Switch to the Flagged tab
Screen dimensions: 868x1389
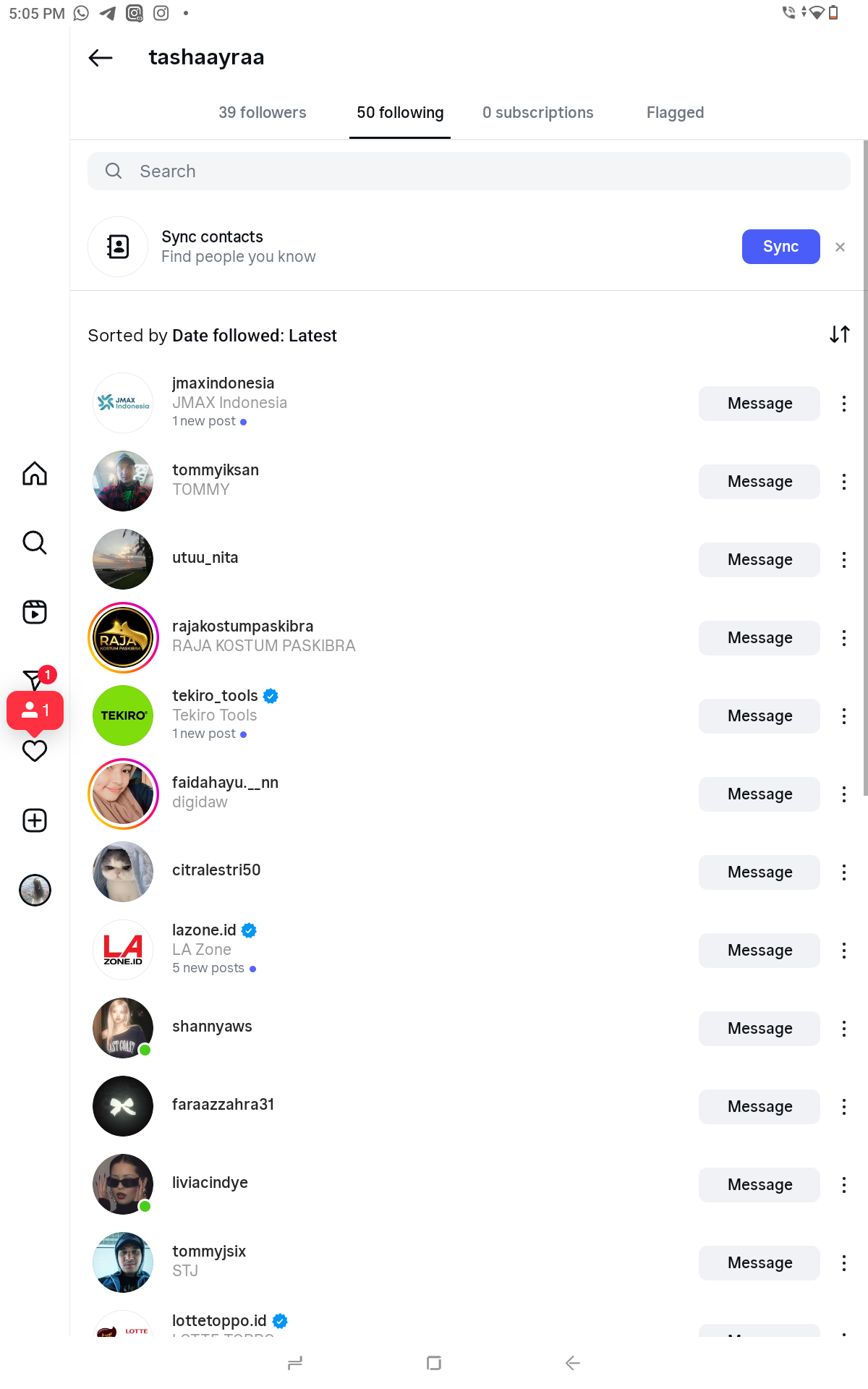coord(675,113)
